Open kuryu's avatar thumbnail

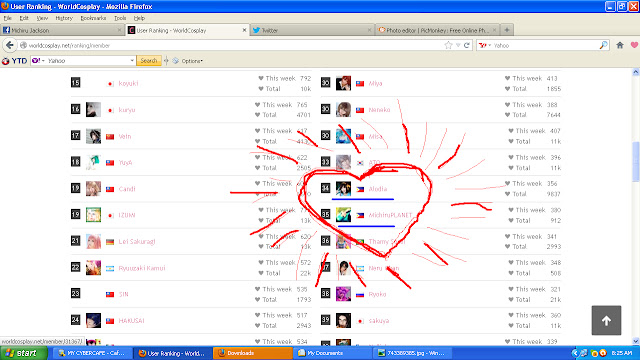pos(93,109)
